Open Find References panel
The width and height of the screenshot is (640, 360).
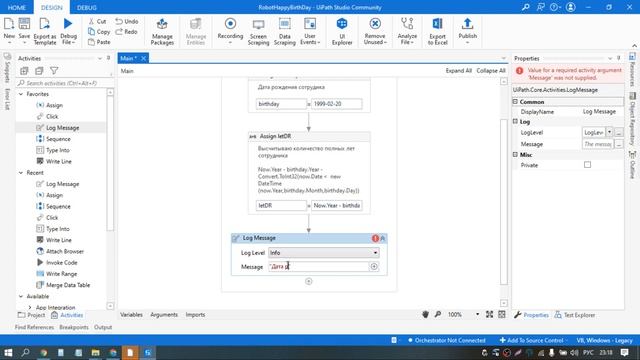point(34,327)
